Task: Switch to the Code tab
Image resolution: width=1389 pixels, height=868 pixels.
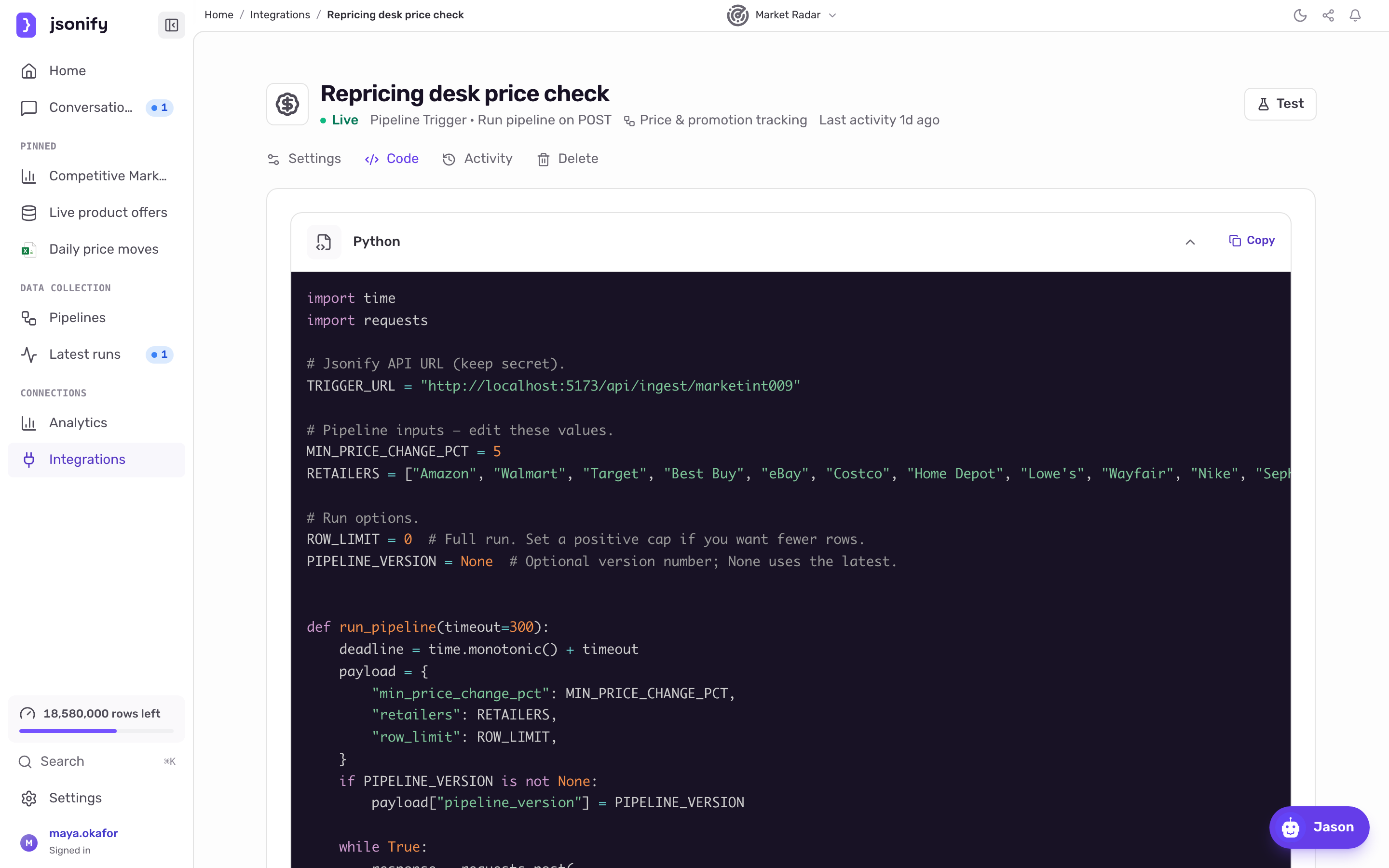Action: tap(392, 159)
